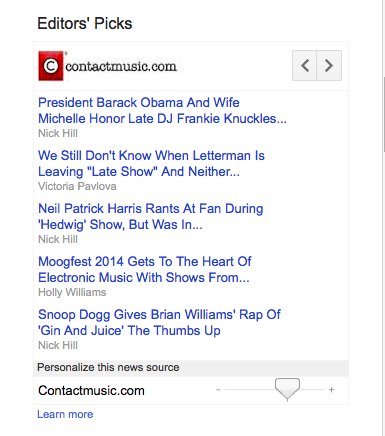Open the Moogfest 2014 article
Viewport: 385px width, 436px height.
click(145, 269)
